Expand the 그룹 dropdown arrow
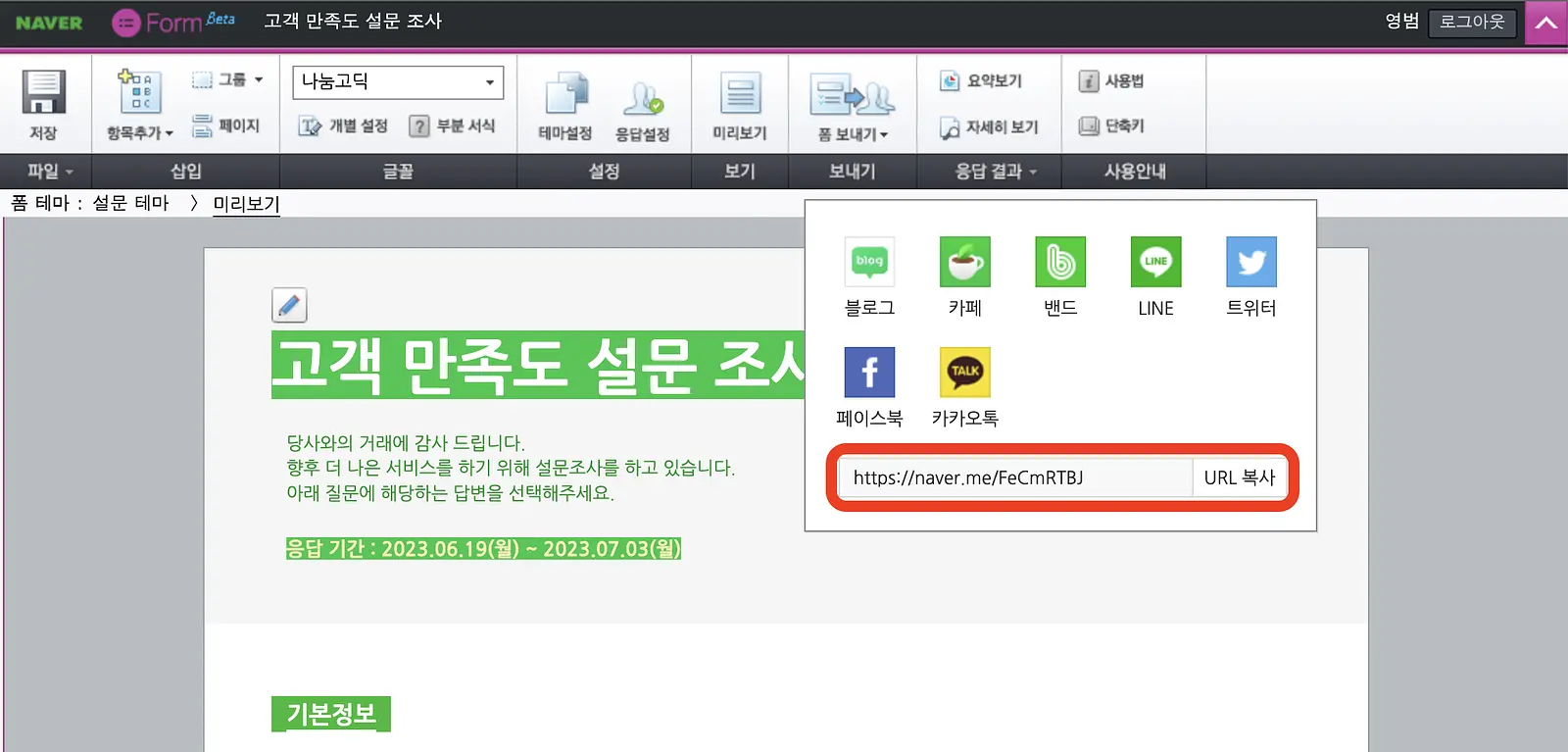The height and width of the screenshot is (752, 1568). tap(259, 79)
